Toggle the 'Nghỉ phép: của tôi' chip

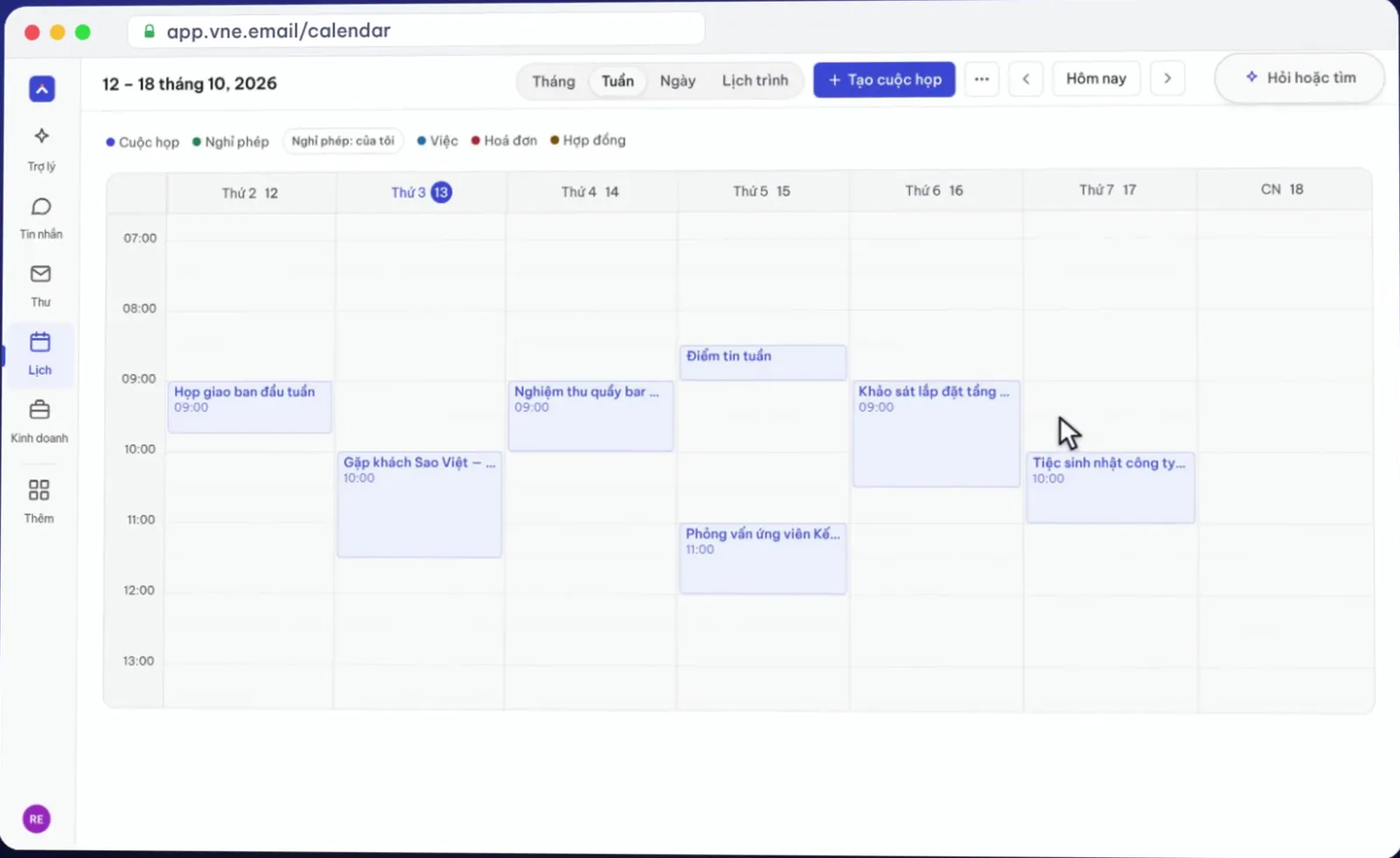pyautogui.click(x=343, y=141)
